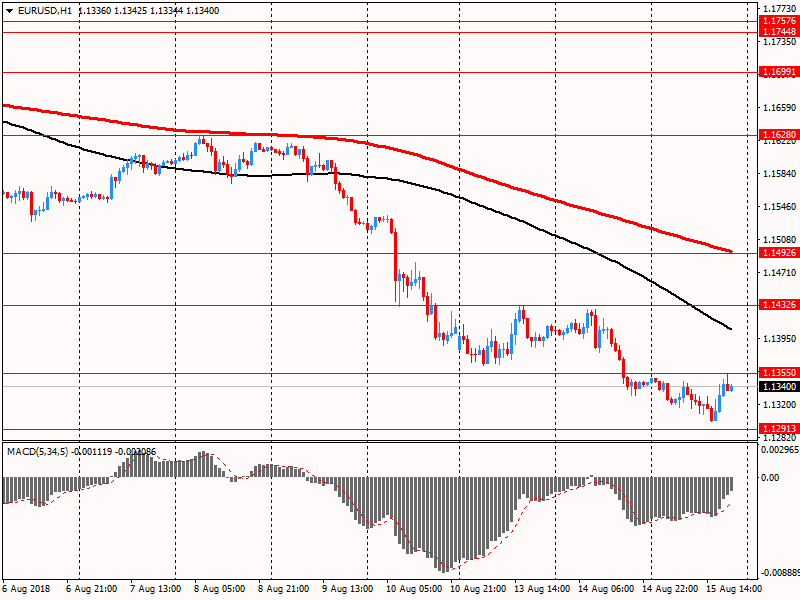Image resolution: width=800 pixels, height=600 pixels.
Task: Select the 1.16991 red price level label
Action: click(779, 72)
